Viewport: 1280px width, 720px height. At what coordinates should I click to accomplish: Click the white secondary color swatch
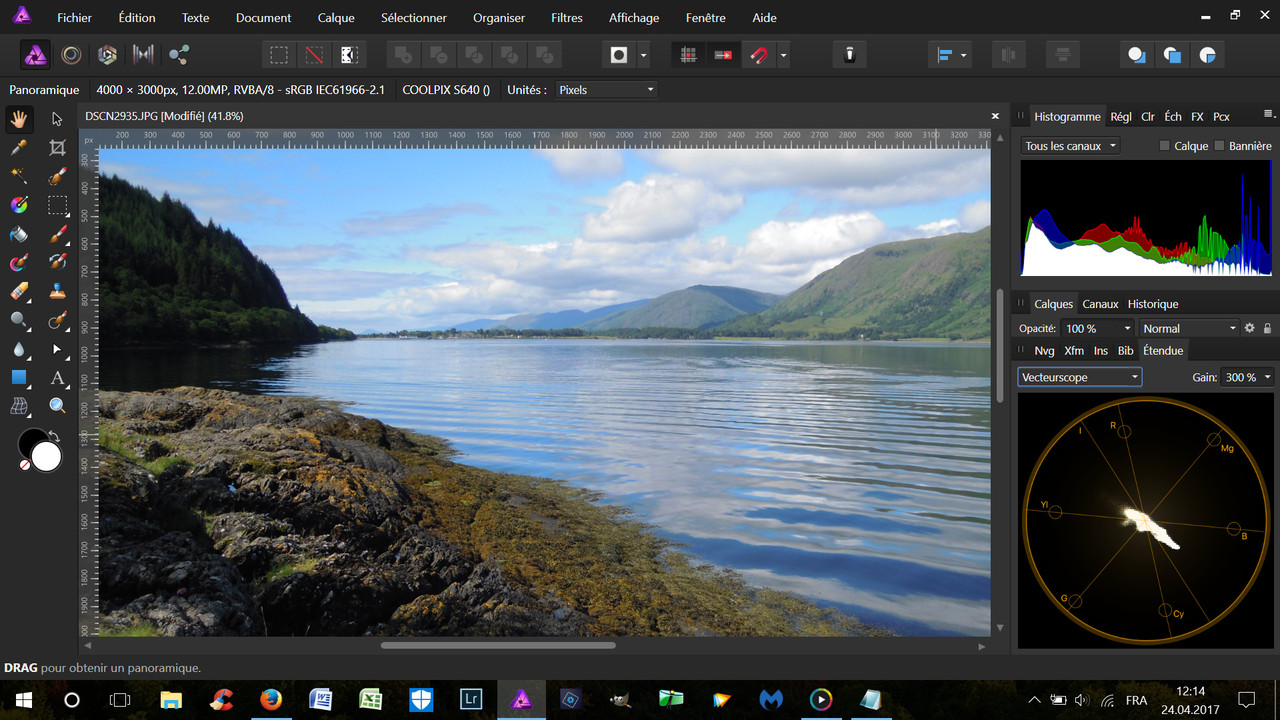(x=47, y=456)
